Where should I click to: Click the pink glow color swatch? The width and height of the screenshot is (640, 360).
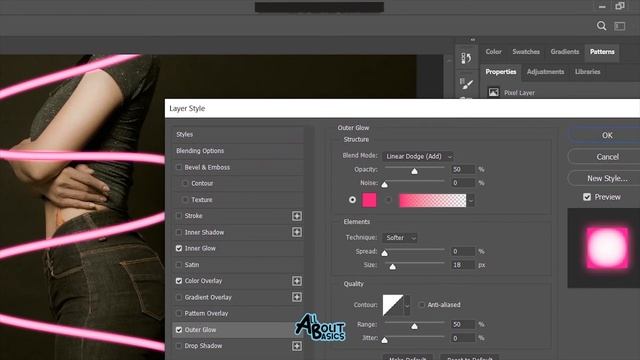tap(369, 200)
